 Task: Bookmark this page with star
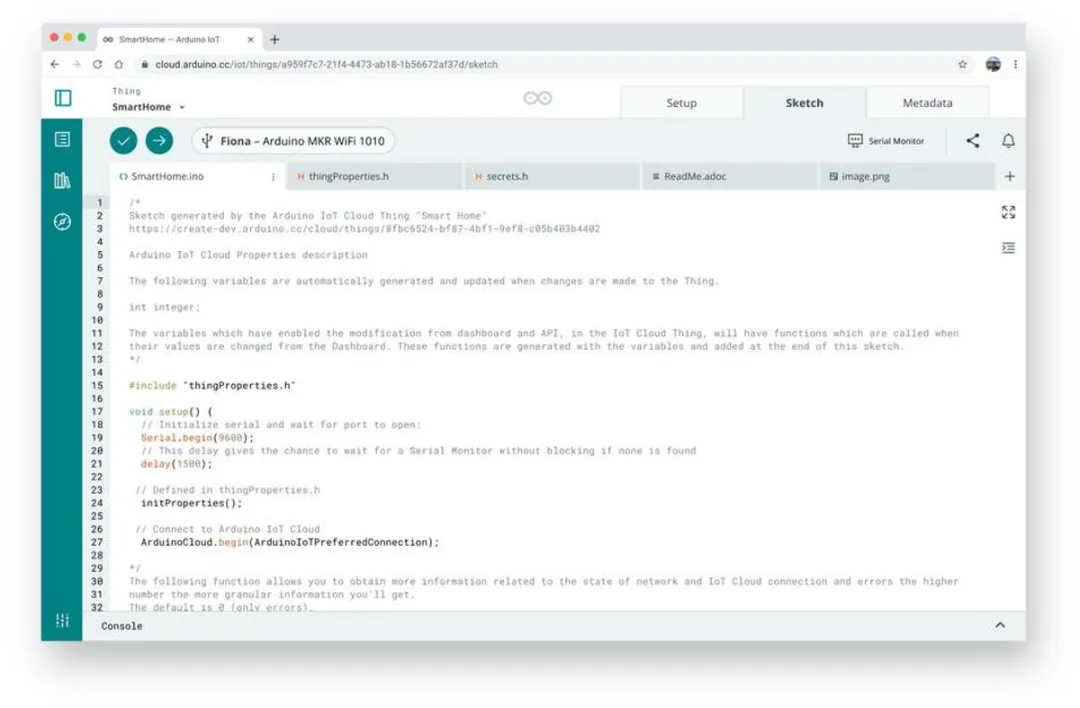click(962, 64)
